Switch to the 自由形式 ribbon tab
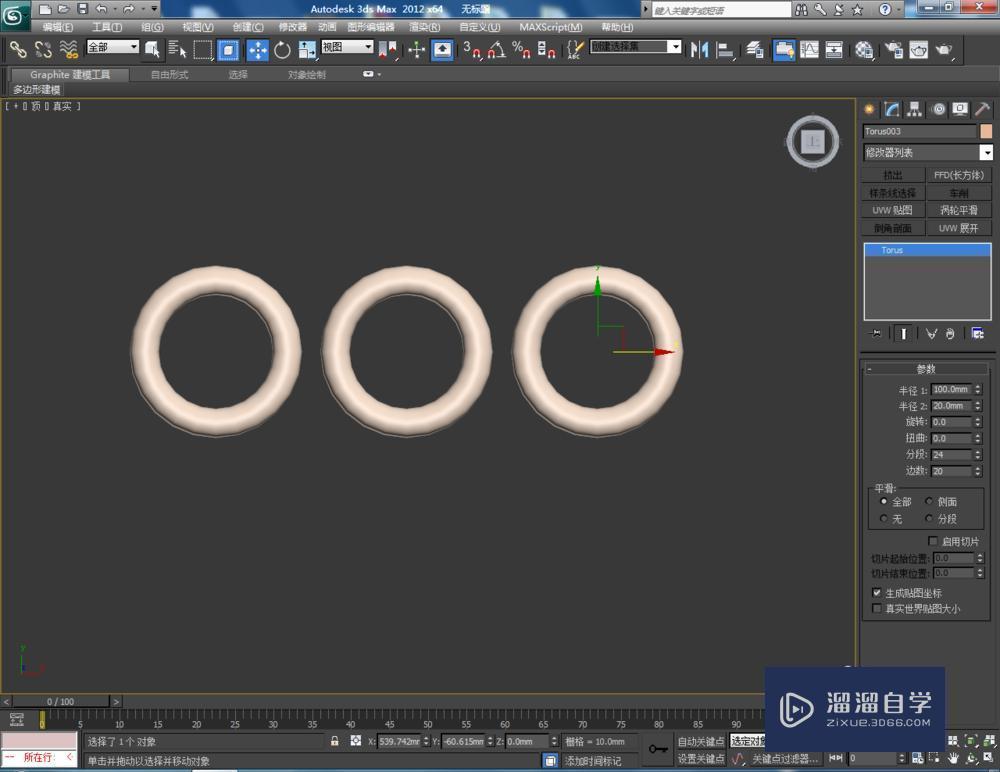Image resolution: width=1000 pixels, height=772 pixels. point(170,72)
